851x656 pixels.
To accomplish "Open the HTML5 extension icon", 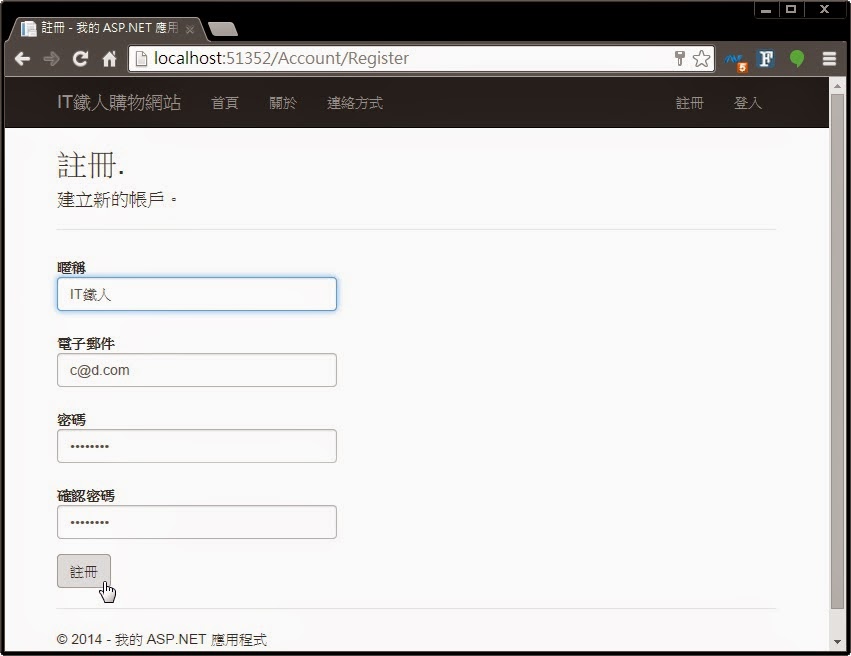I will click(x=736, y=61).
